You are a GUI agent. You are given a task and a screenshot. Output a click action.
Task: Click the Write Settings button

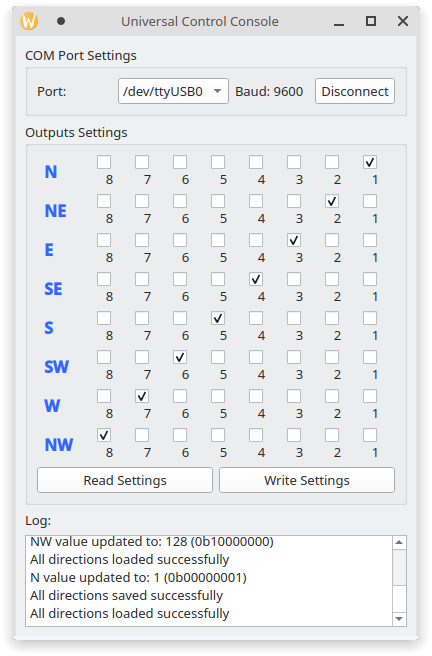pyautogui.click(x=307, y=480)
